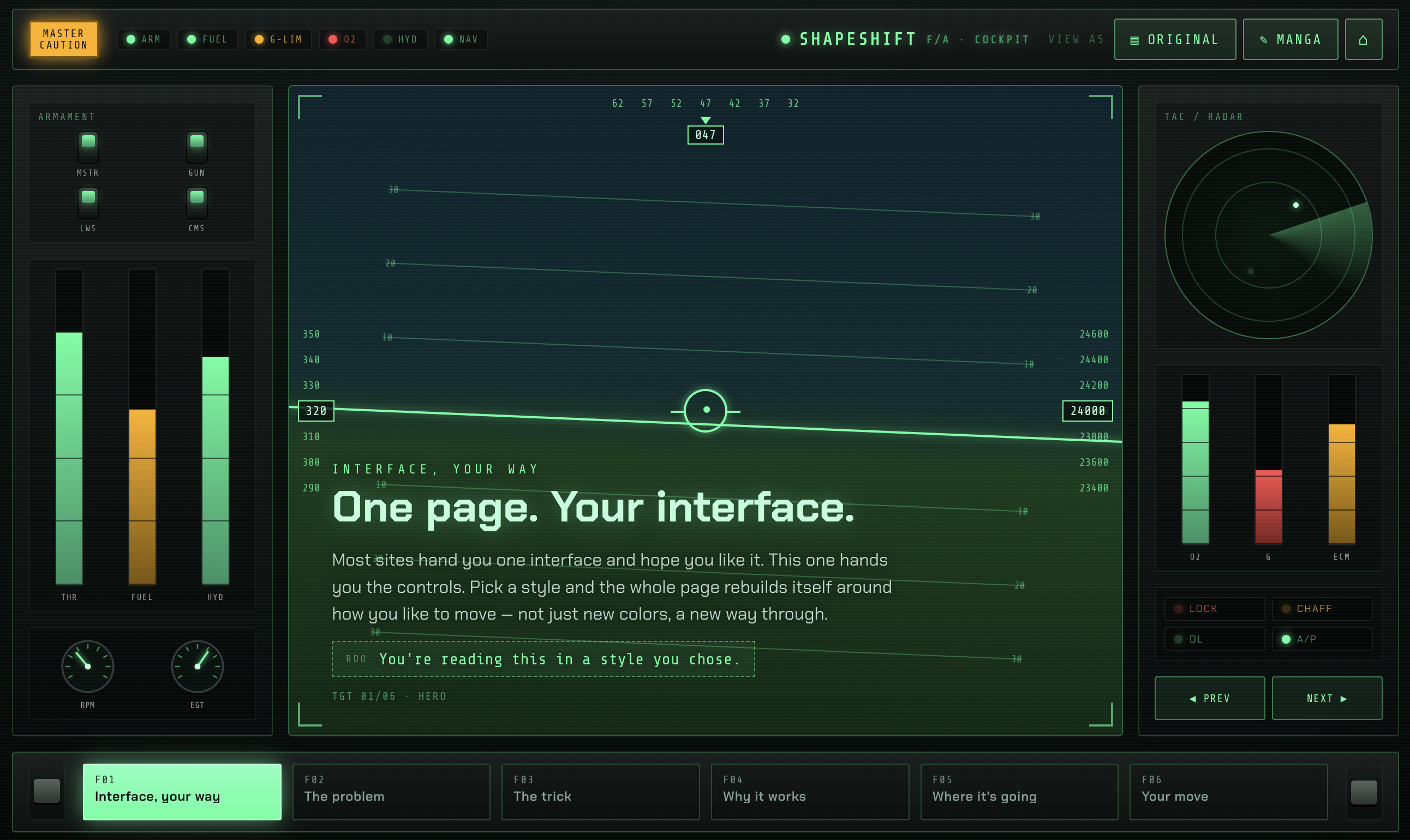Advance with the NEXT button
This screenshot has width=1410, height=840.
[1327, 698]
